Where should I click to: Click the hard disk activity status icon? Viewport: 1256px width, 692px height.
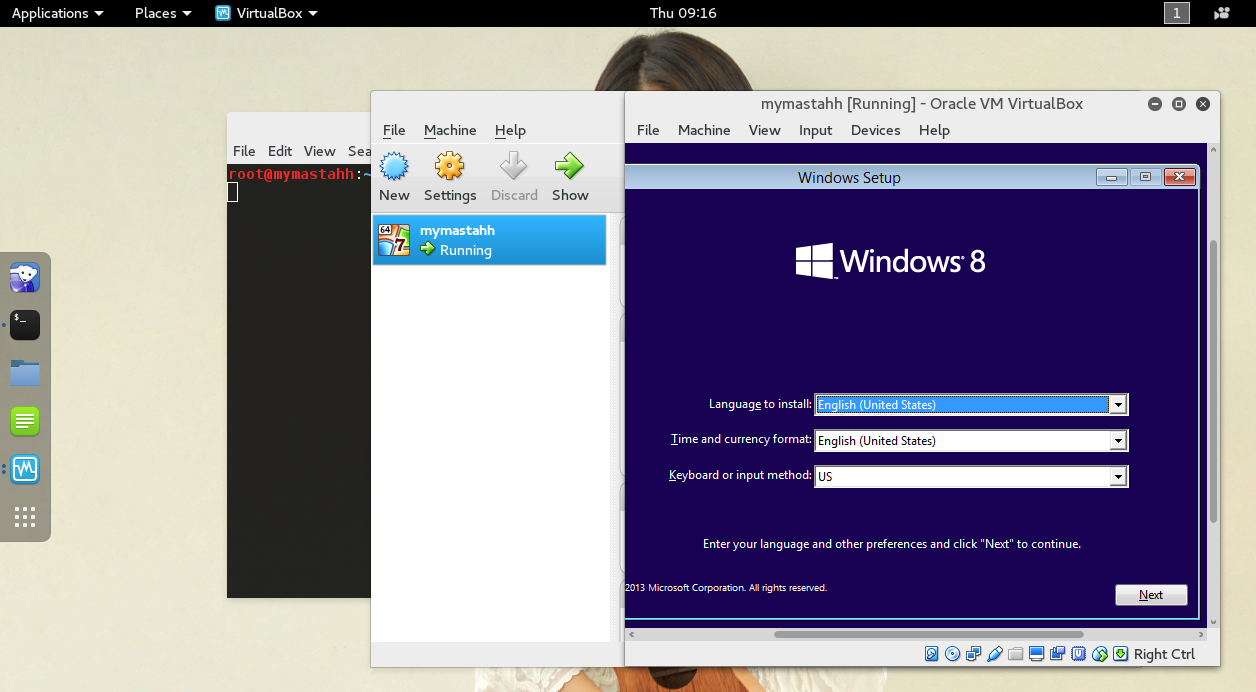pyautogui.click(x=932, y=654)
